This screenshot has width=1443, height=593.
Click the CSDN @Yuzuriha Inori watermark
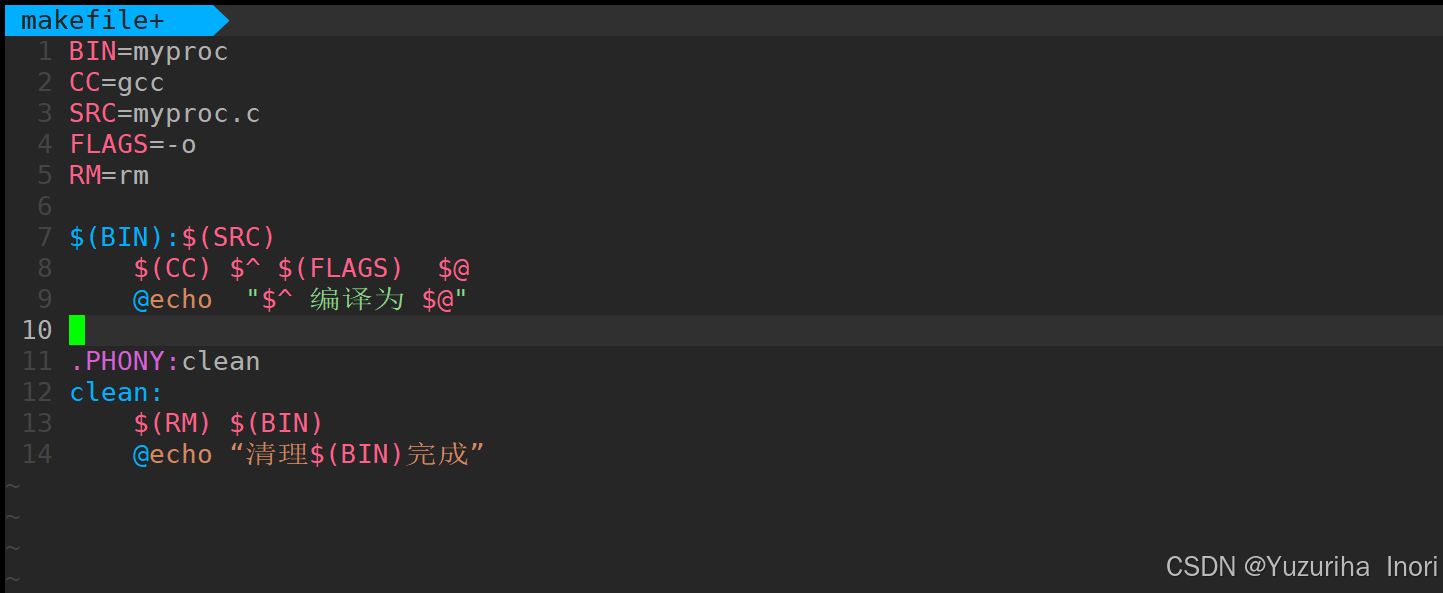[1302, 566]
